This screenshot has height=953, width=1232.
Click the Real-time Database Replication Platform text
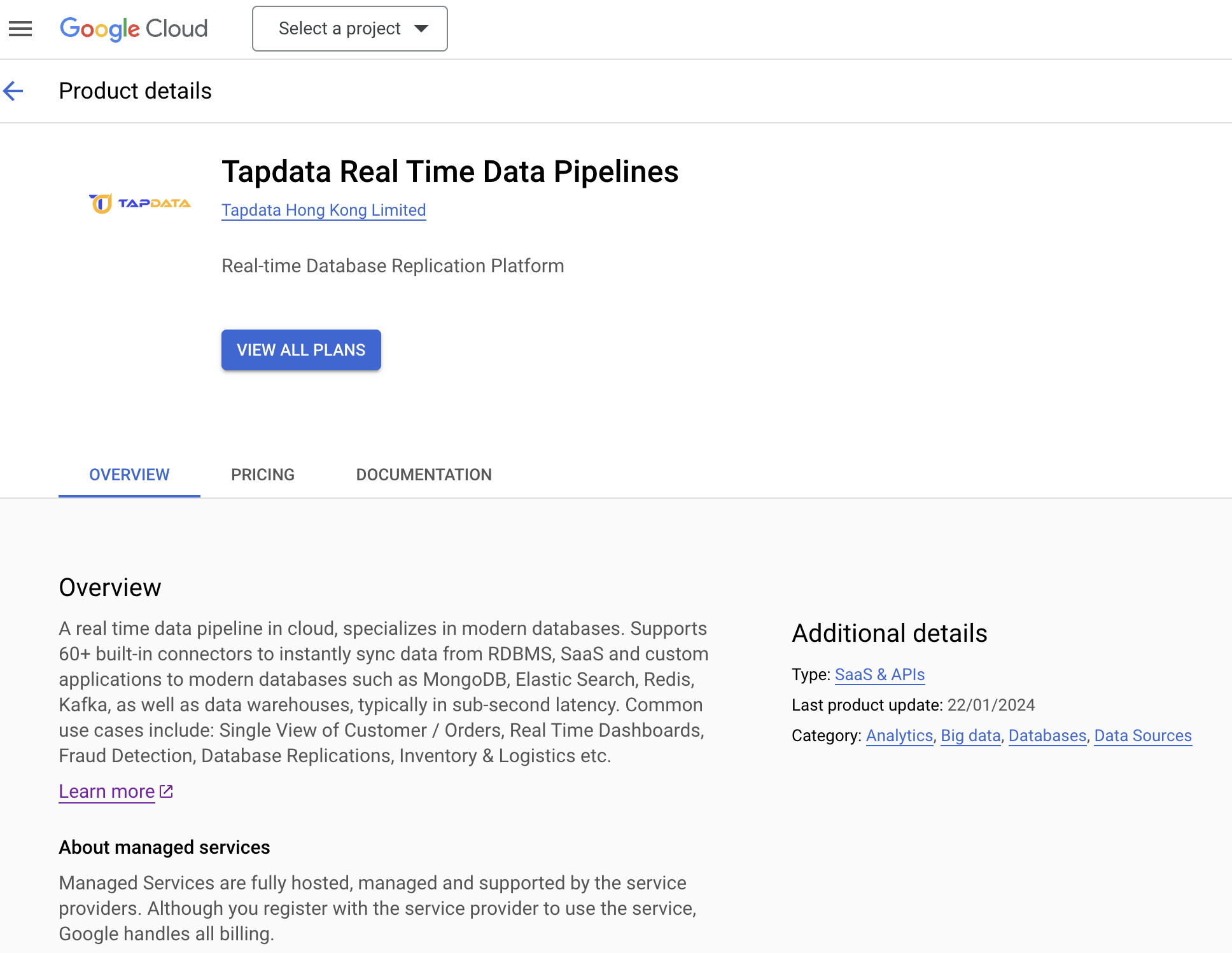point(393,266)
